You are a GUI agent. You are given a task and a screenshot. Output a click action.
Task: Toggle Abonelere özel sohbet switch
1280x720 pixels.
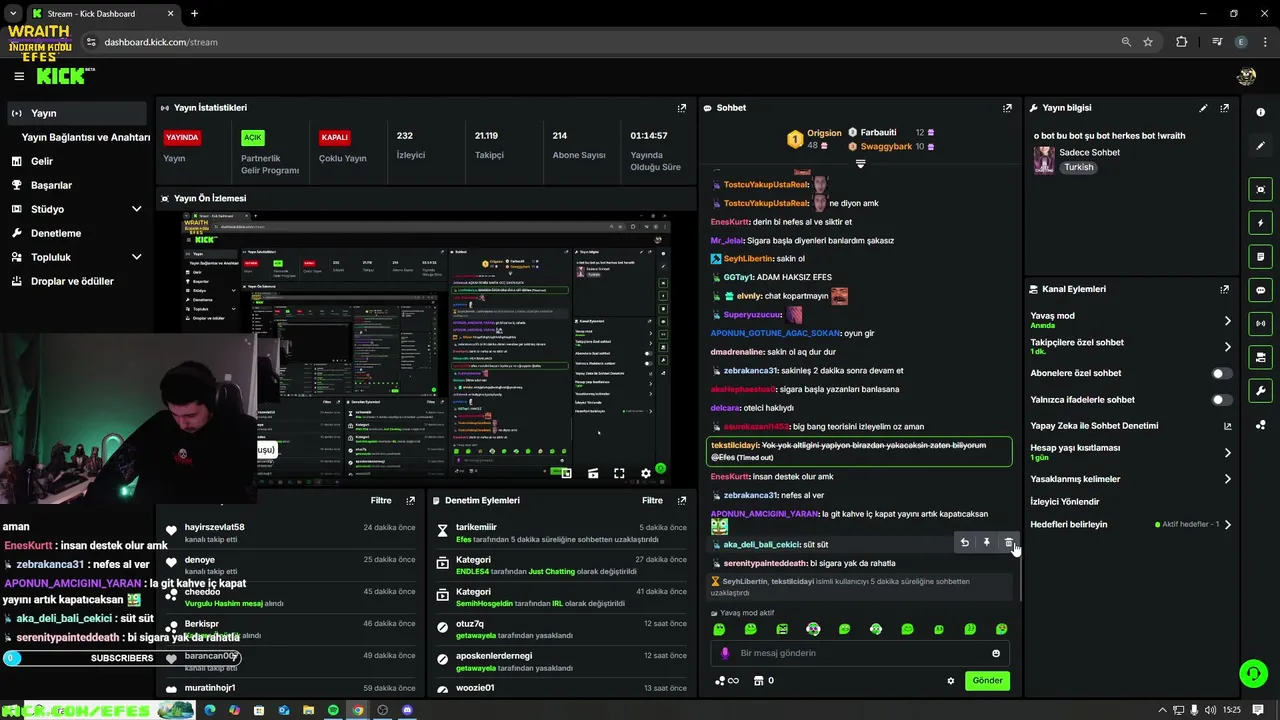coord(1222,373)
